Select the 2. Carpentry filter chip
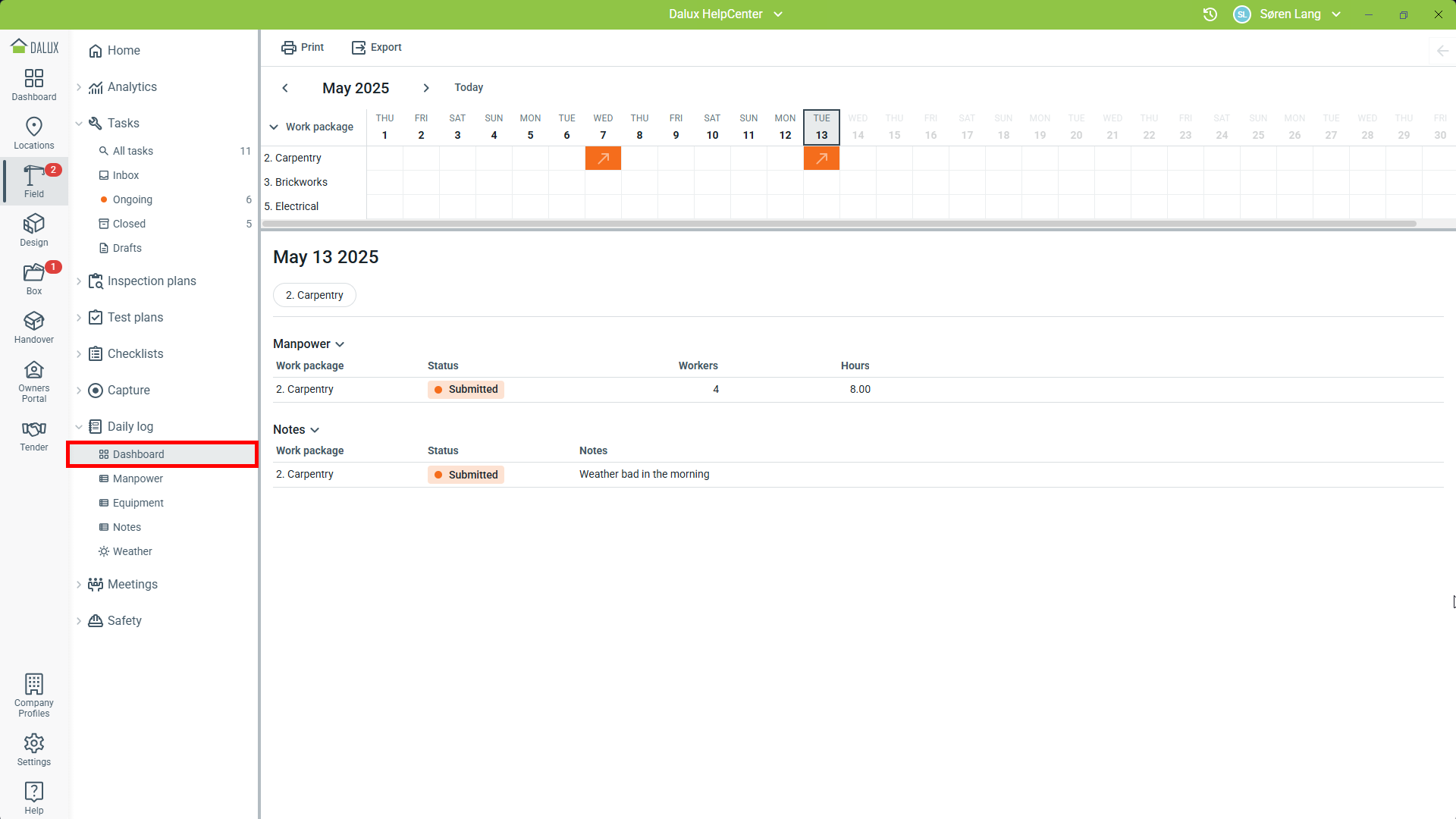The image size is (1456, 819). point(314,295)
